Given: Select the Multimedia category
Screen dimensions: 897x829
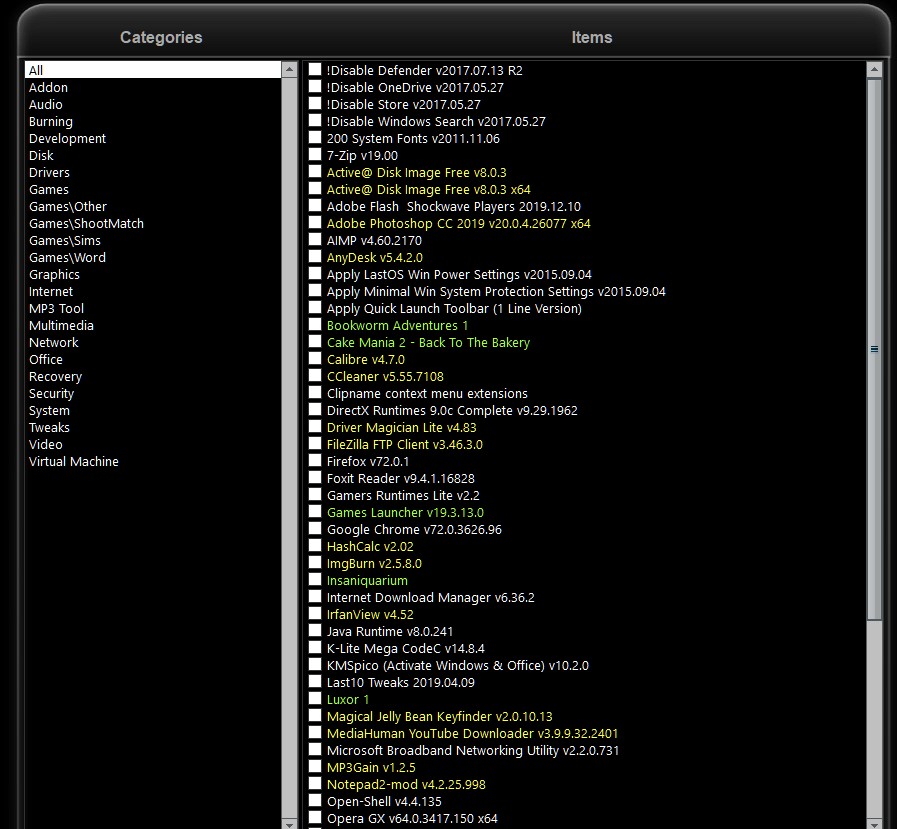Looking at the screenshot, I should 61,326.
